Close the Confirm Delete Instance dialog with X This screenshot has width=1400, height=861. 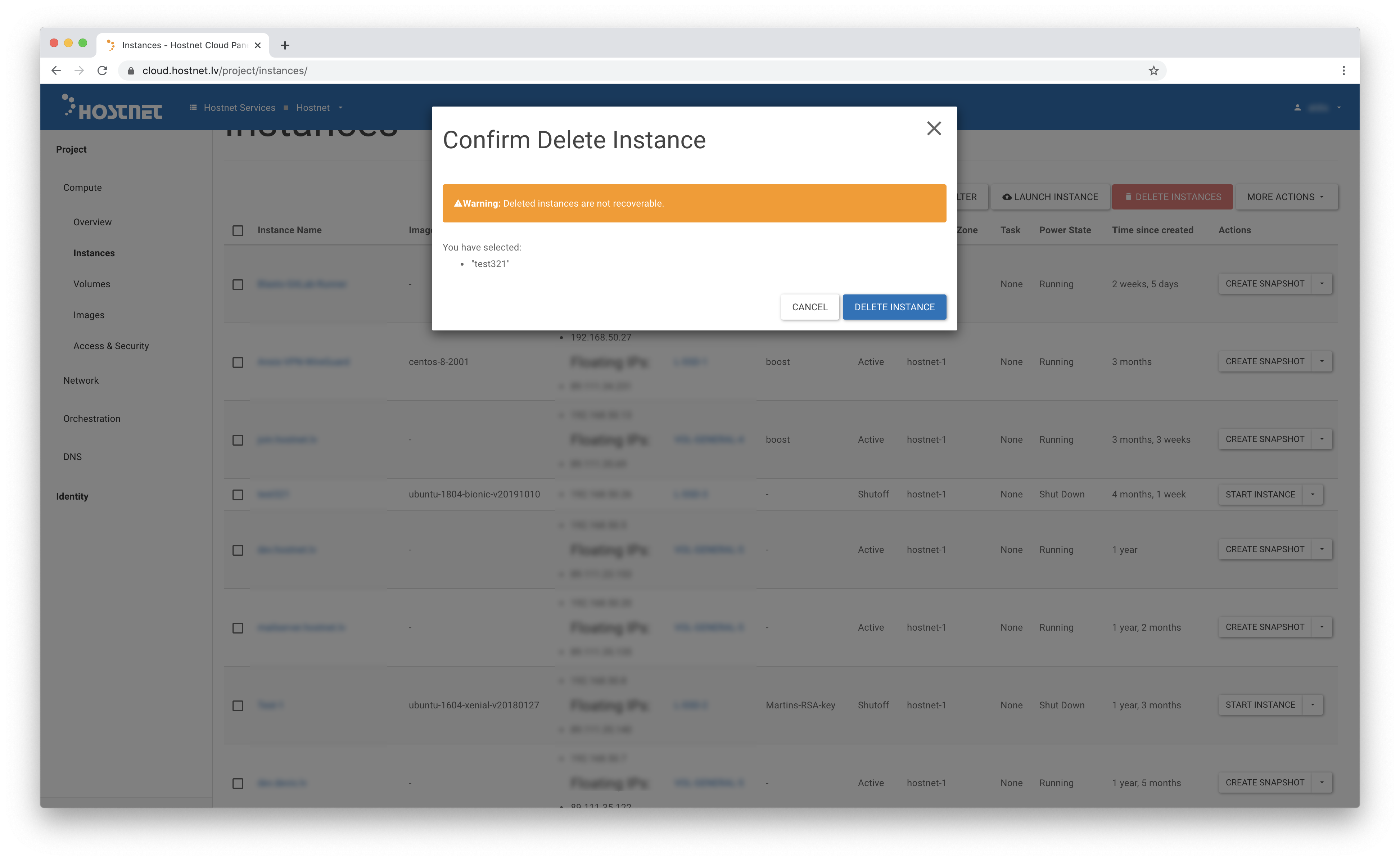(x=933, y=129)
